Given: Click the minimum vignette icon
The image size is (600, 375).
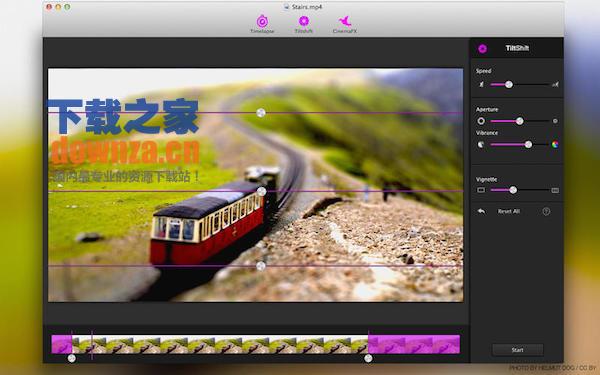Looking at the screenshot, I should pyautogui.click(x=481, y=190).
